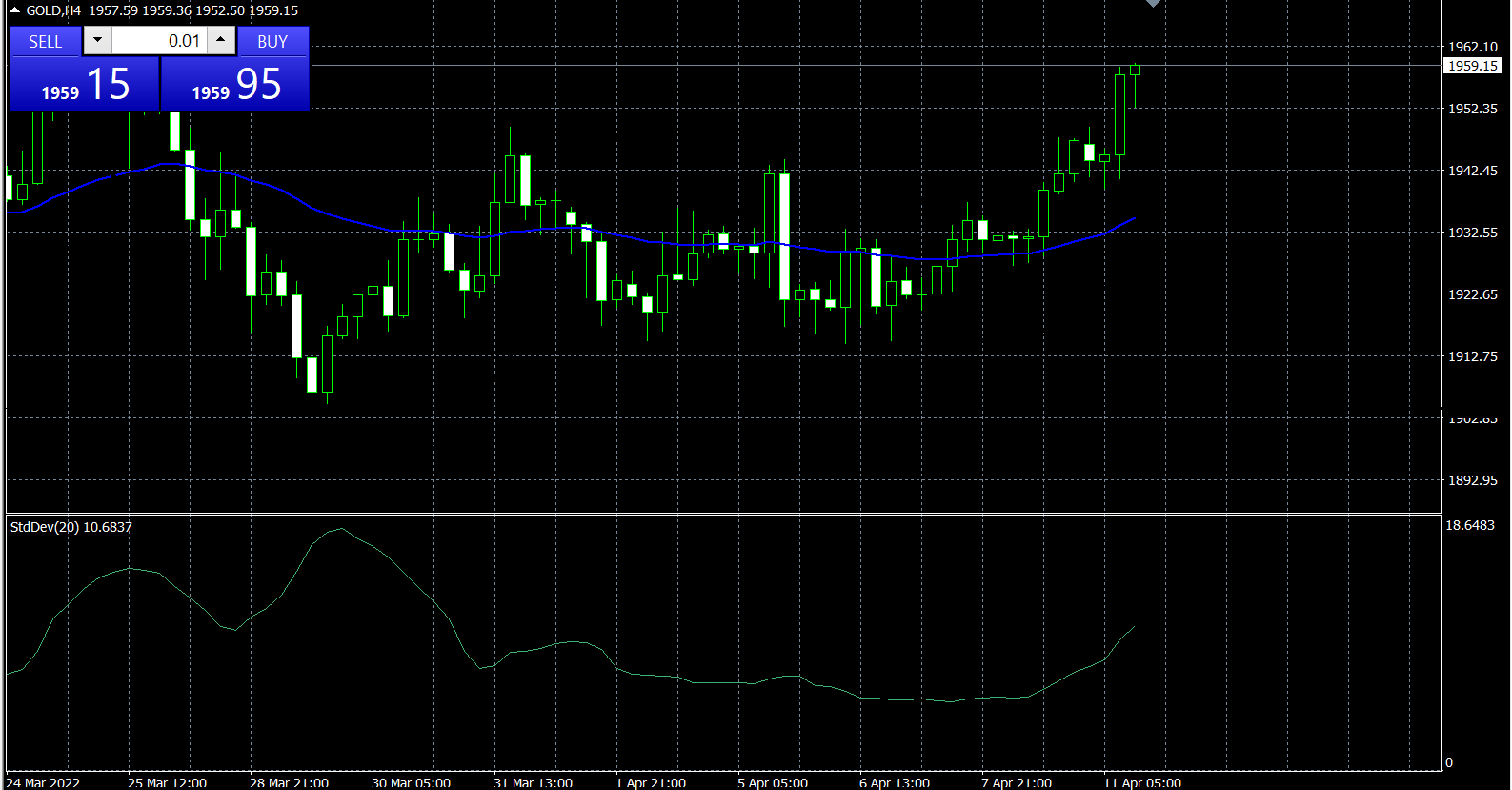Click the 24 Mar 2022 date label
The height and width of the screenshot is (790, 1512).
click(x=43, y=782)
